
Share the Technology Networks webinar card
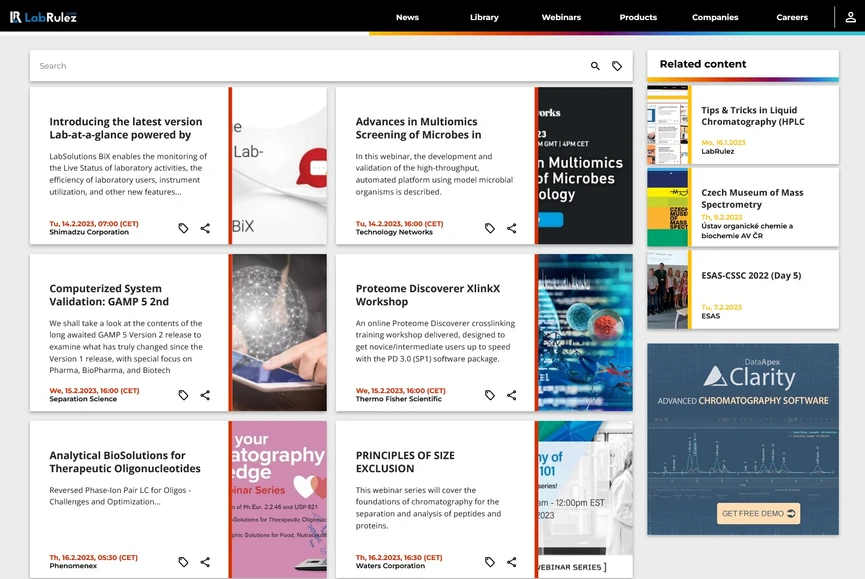[x=511, y=228]
